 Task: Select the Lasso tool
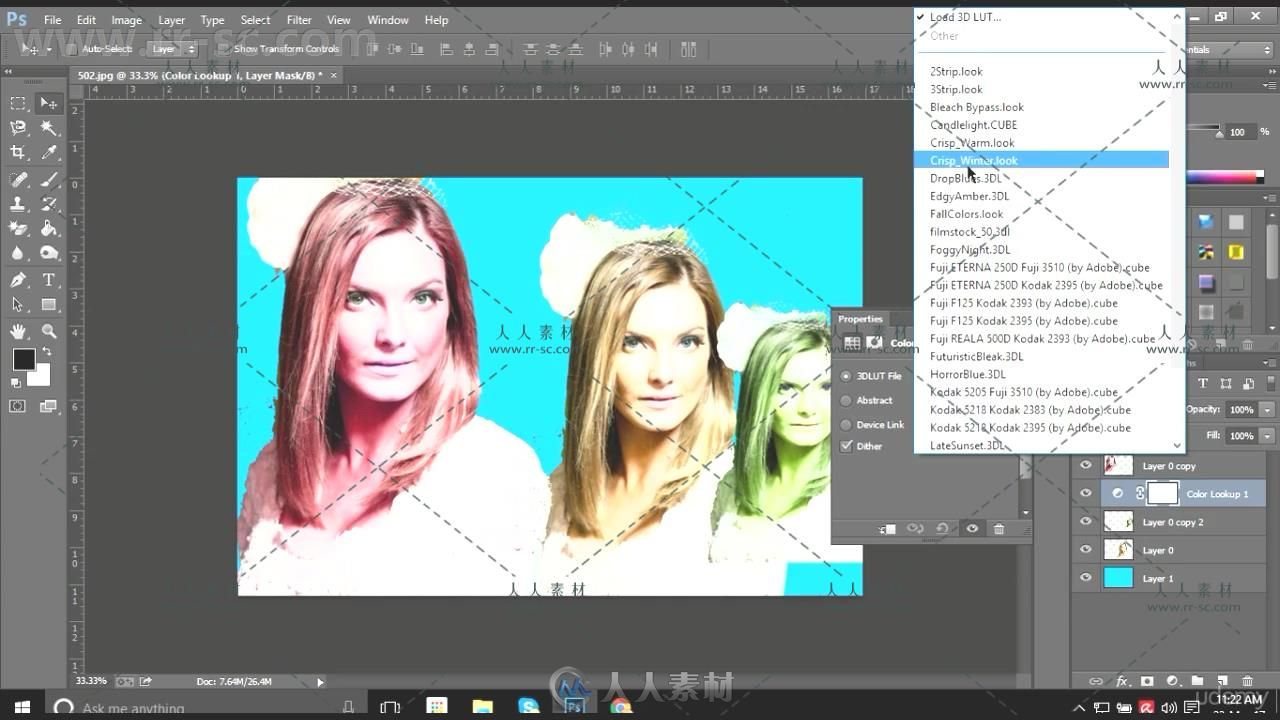pyautogui.click(x=18, y=128)
